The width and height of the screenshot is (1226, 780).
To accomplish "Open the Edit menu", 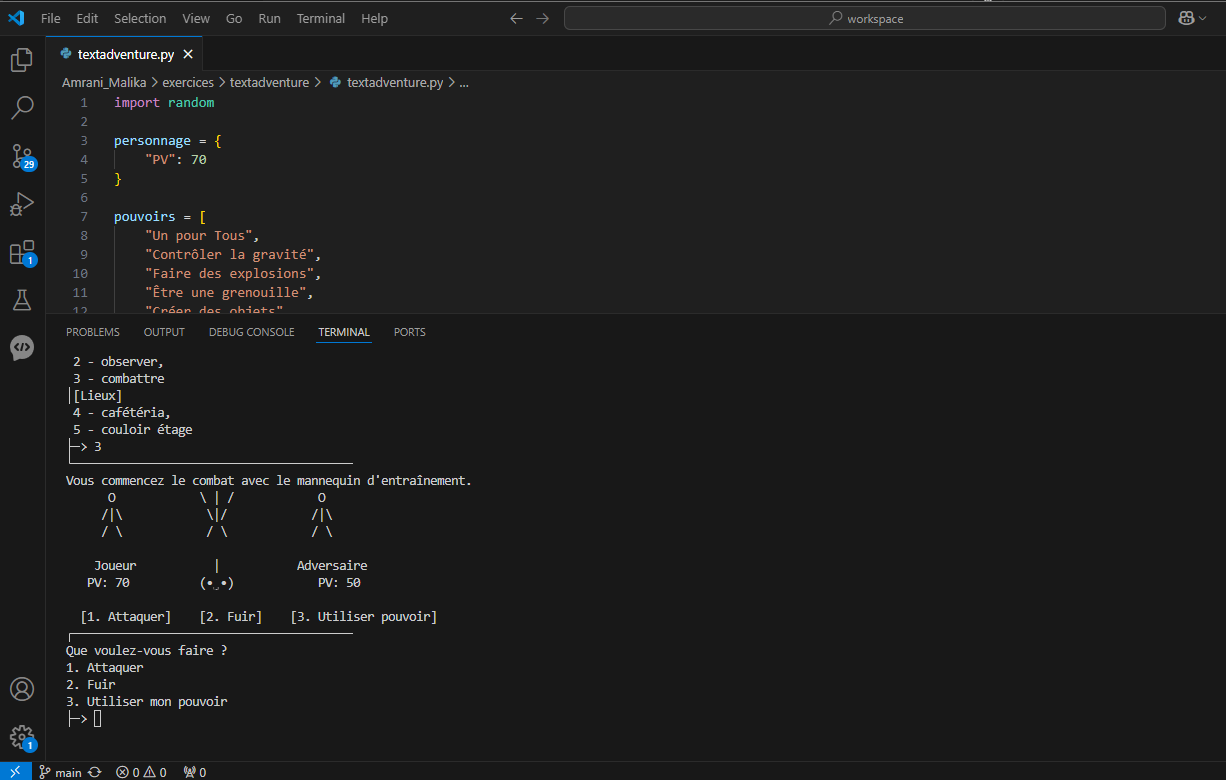I will pyautogui.click(x=87, y=18).
